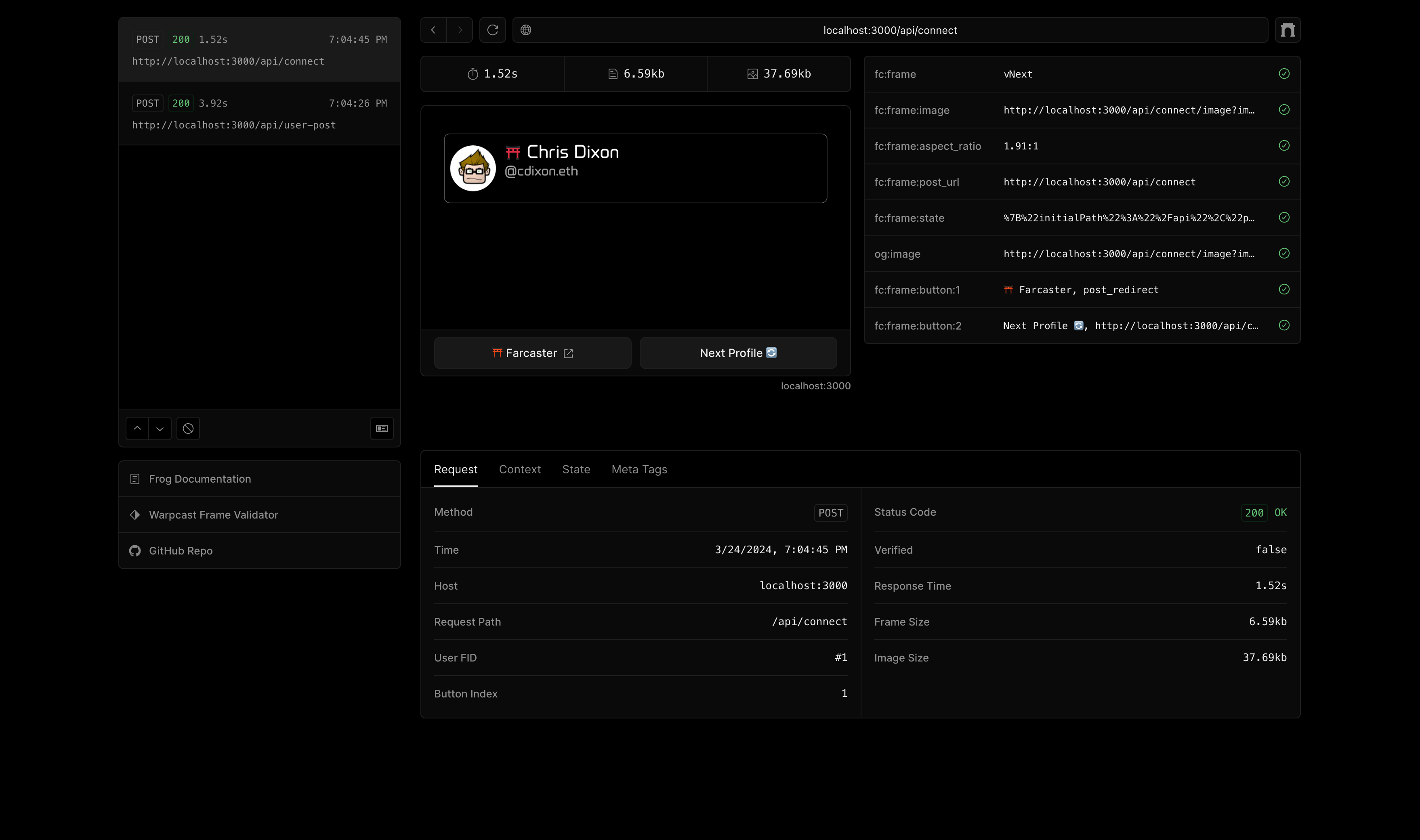
Task: Select previous request with the up chevron
Action: click(x=137, y=428)
